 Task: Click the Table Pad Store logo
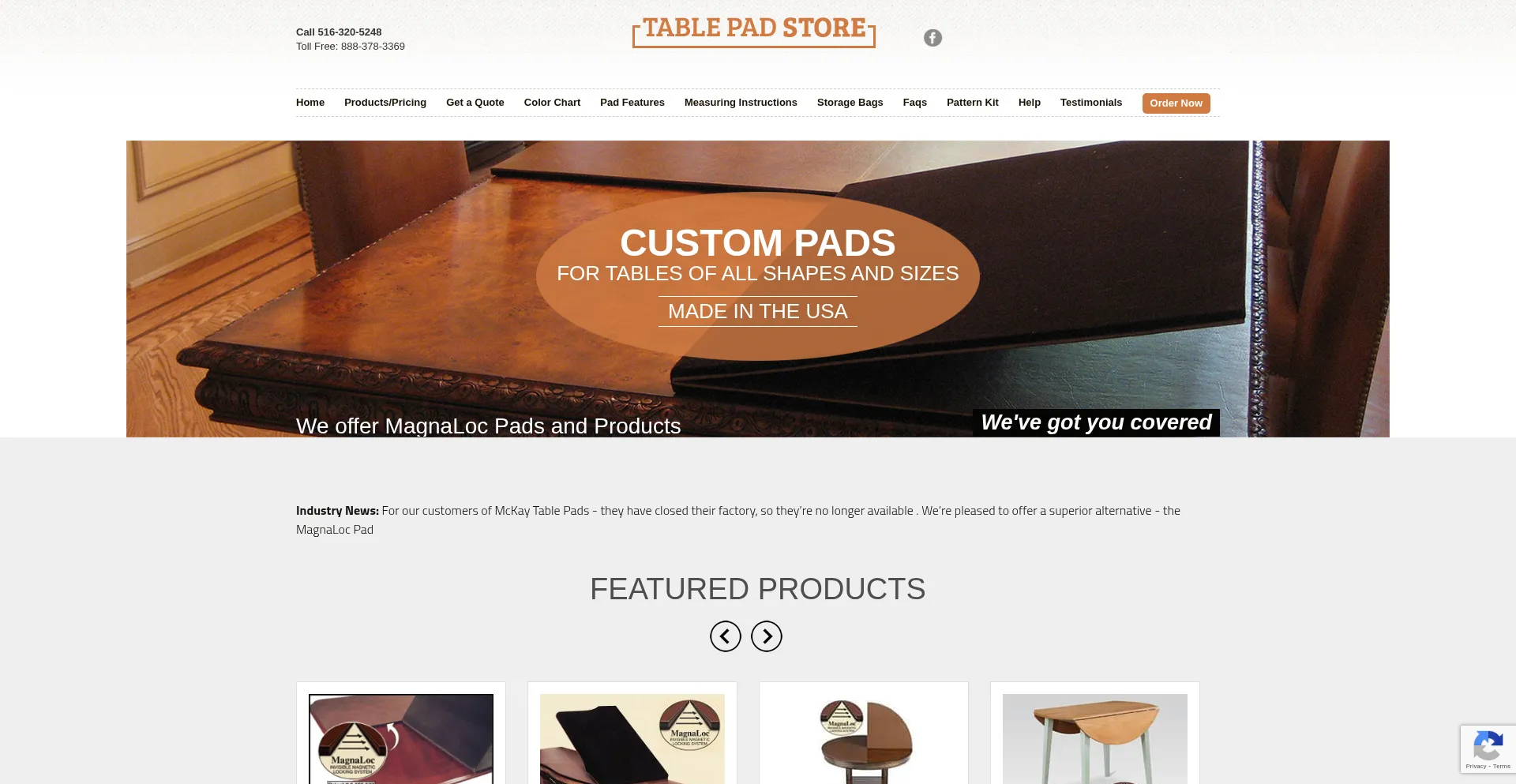tap(754, 32)
